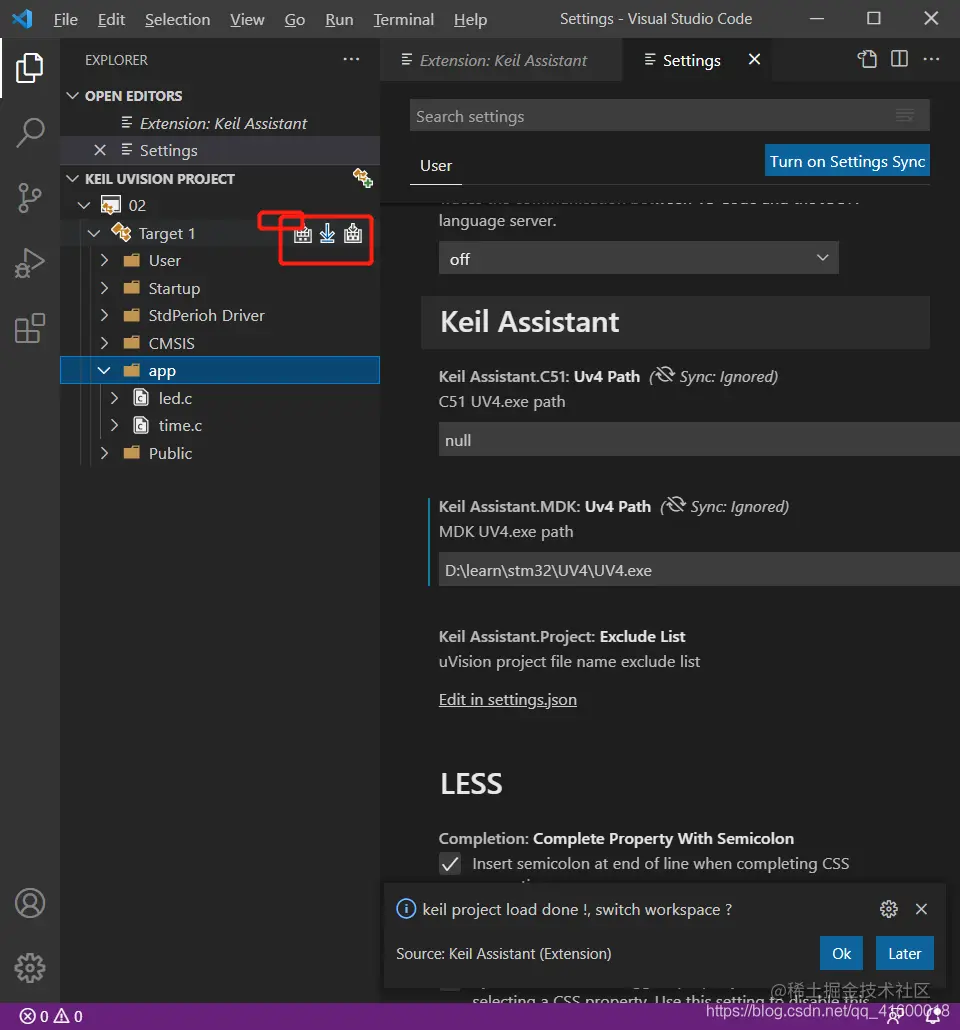
Task: Select the User settings tab
Action: [436, 166]
